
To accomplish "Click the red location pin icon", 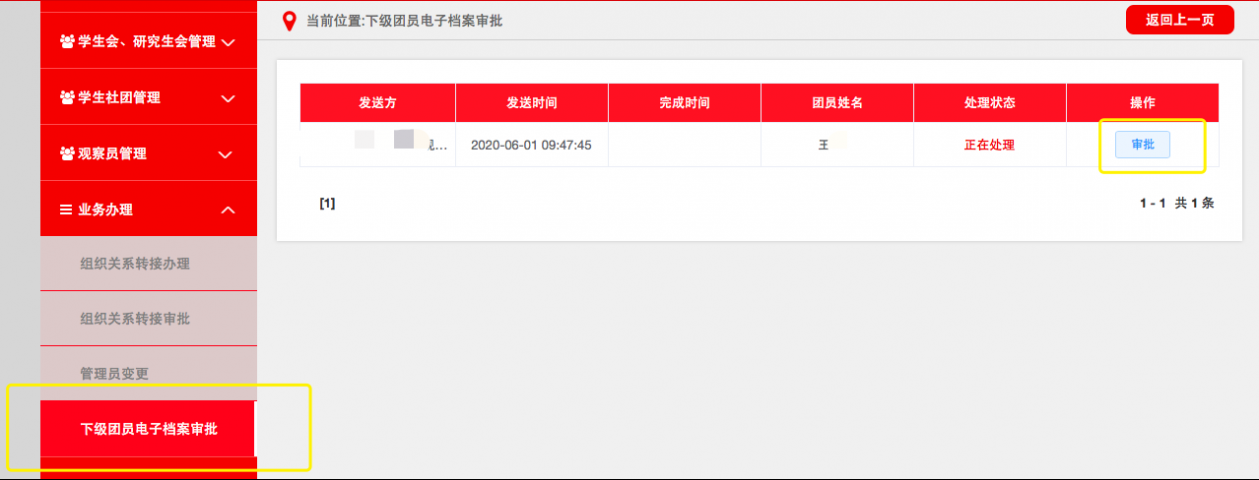I will [290, 21].
